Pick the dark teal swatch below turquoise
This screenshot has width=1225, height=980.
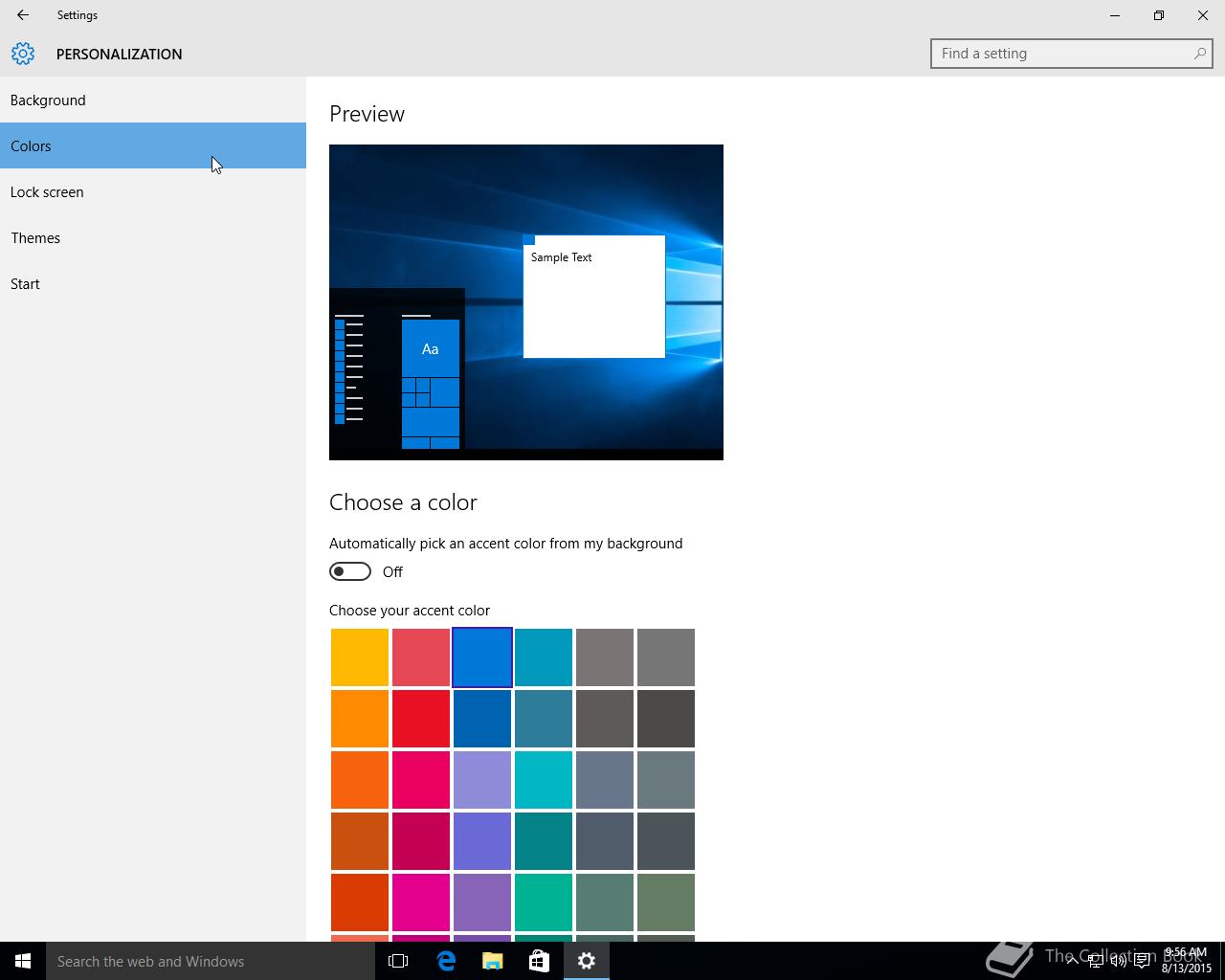click(544, 841)
